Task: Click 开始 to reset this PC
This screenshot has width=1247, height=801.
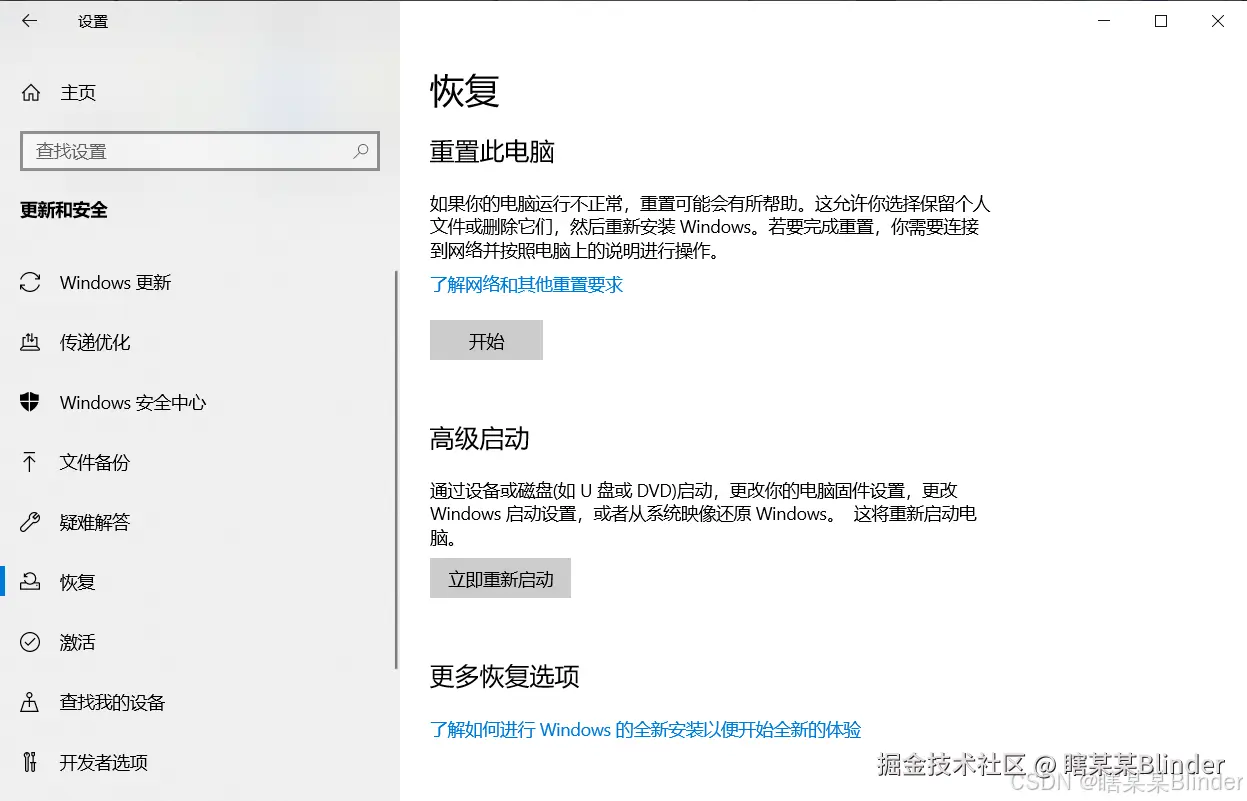Action: [486, 340]
